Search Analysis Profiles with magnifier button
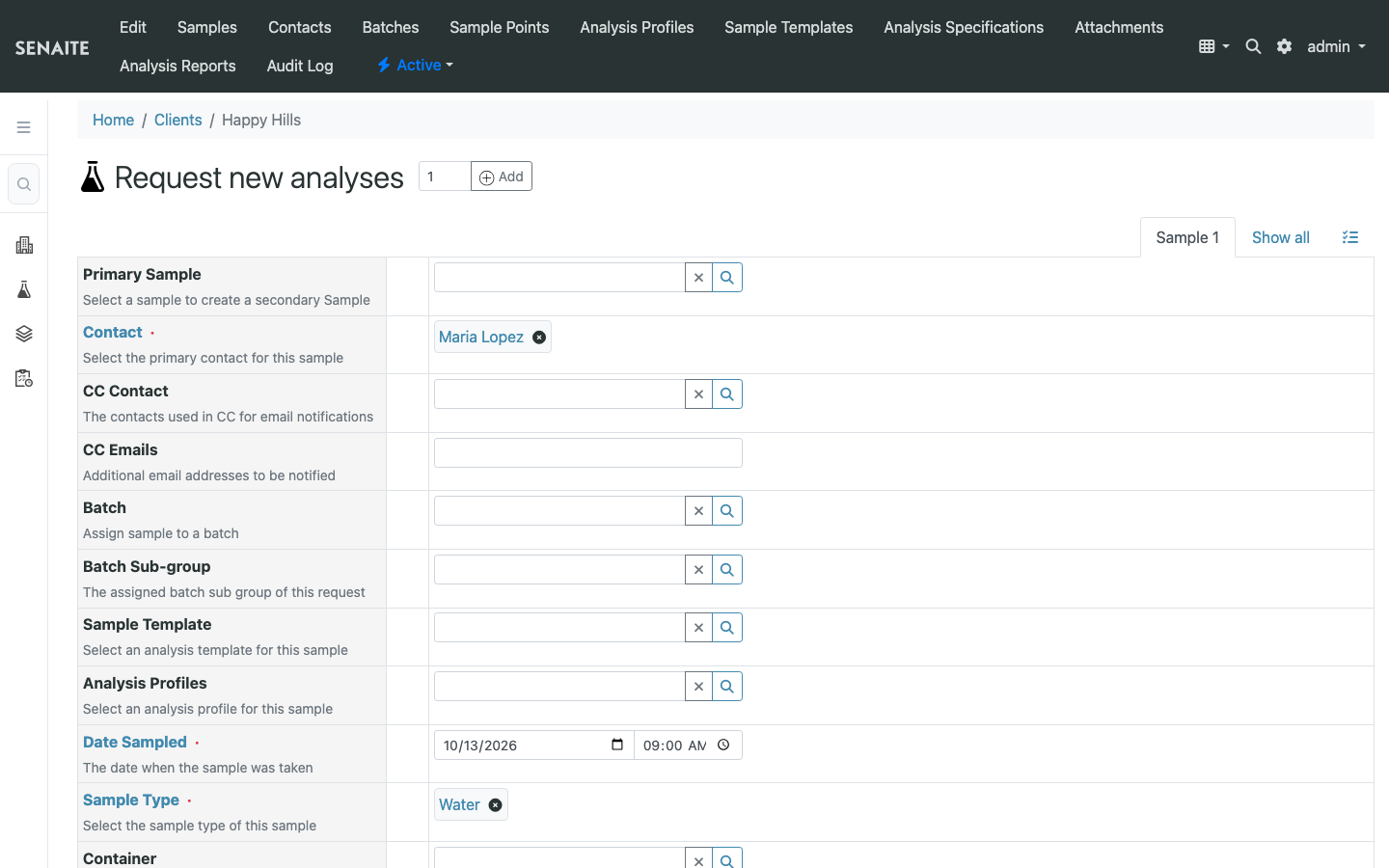1389x868 pixels. click(x=727, y=687)
